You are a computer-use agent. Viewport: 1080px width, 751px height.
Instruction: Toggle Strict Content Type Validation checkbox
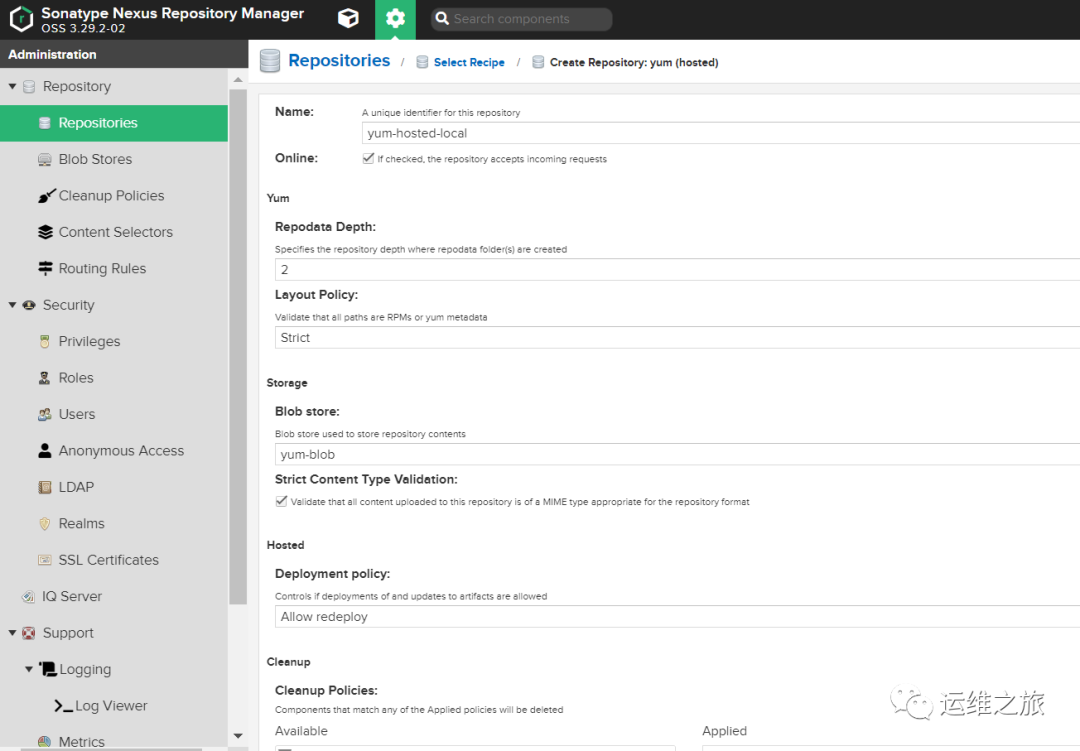point(281,502)
